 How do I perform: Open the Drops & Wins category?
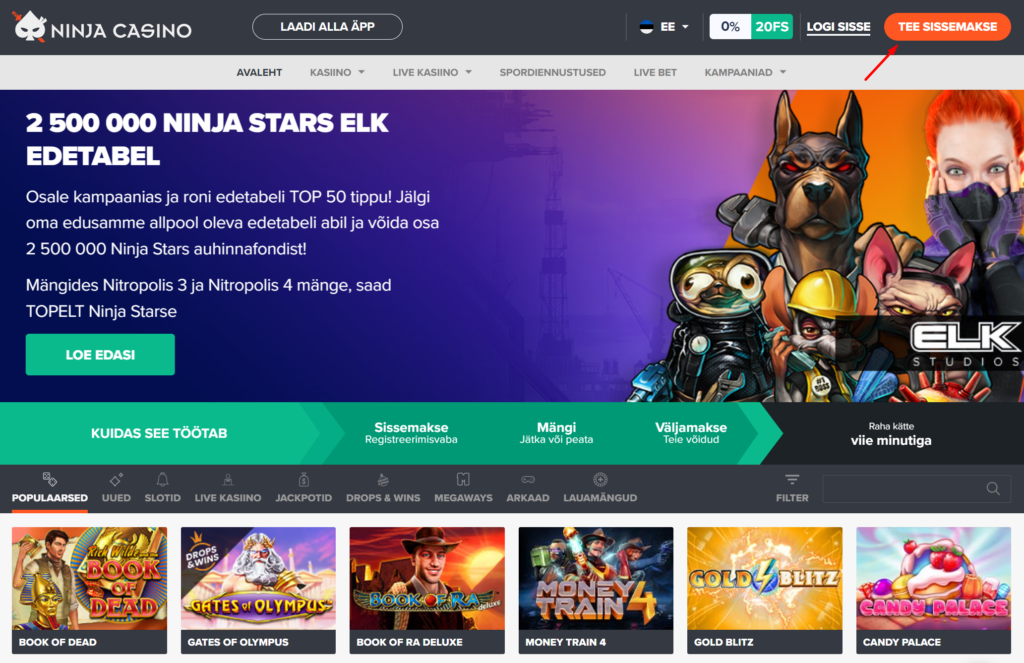tap(383, 488)
